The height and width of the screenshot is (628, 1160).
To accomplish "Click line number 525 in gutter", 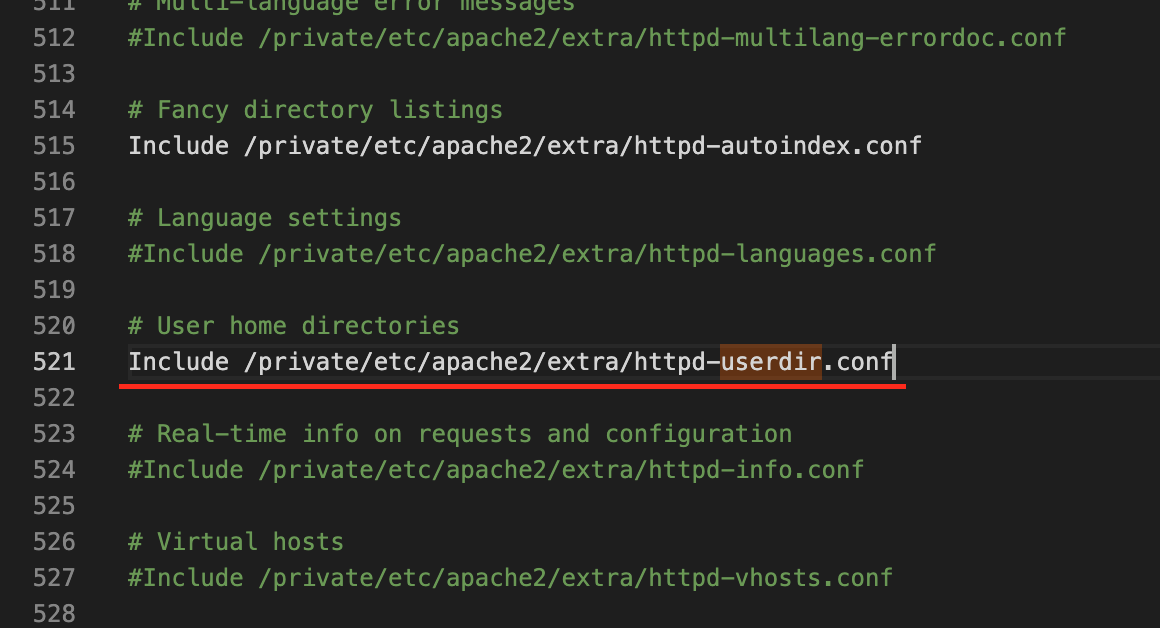I will point(54,506).
